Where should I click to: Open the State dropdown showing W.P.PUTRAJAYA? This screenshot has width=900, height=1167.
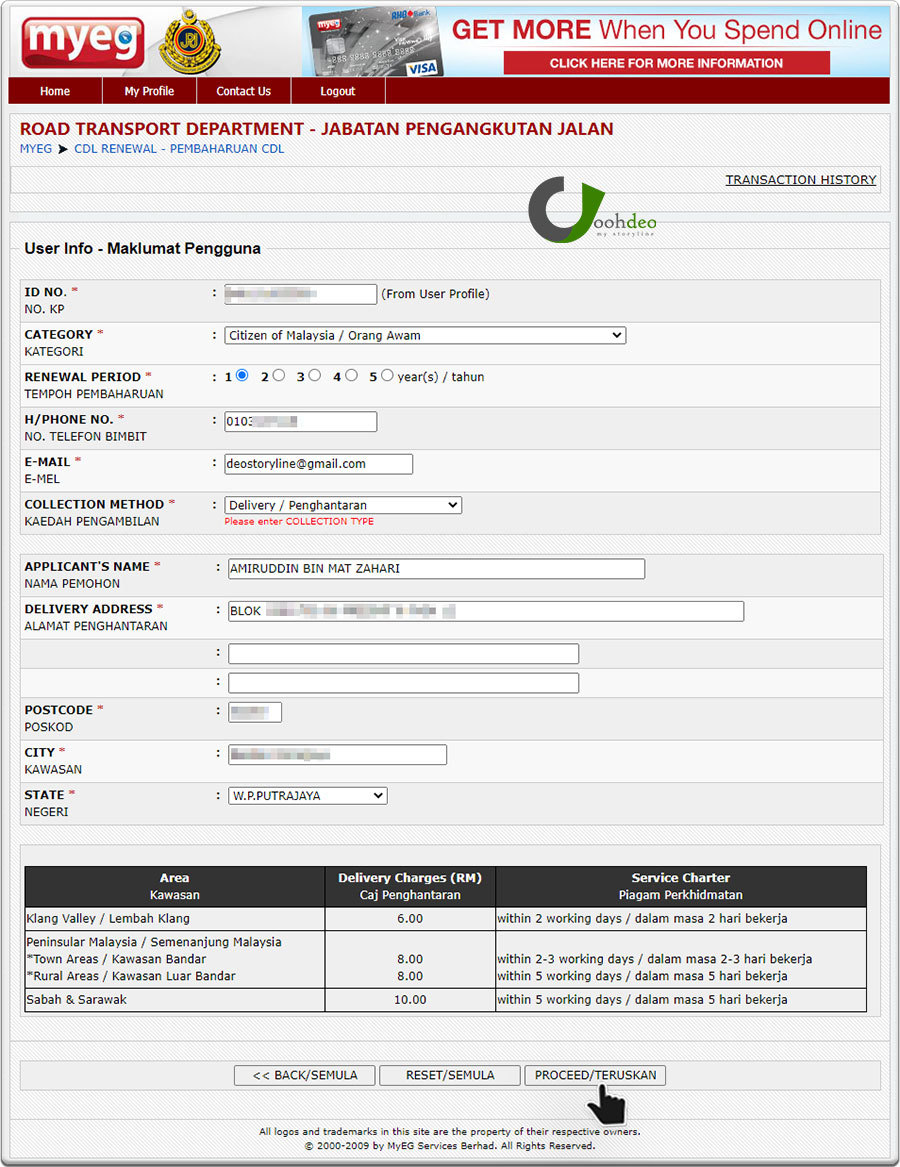(307, 796)
